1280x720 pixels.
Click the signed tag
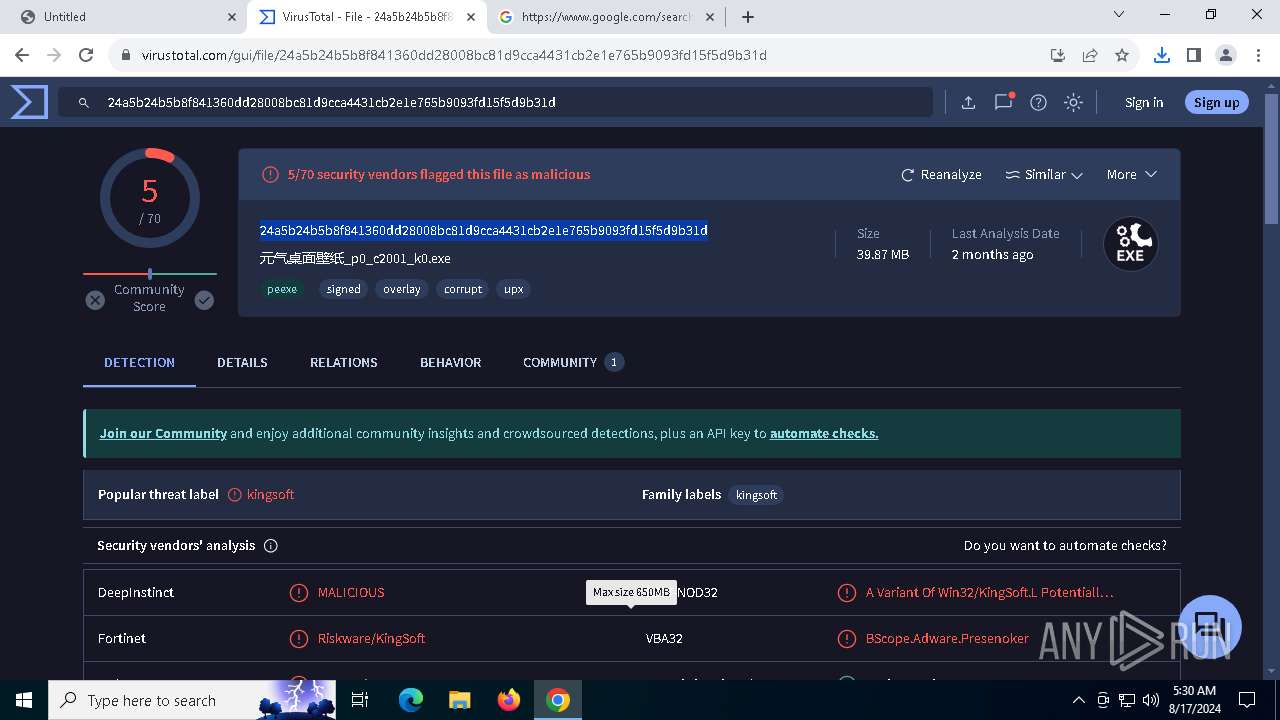343,289
